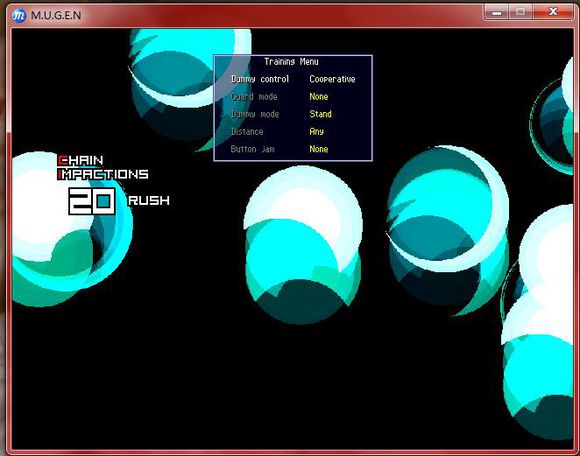Click the 20 combo counter number
Image resolution: width=580 pixels, height=456 pixels.
click(x=92, y=201)
